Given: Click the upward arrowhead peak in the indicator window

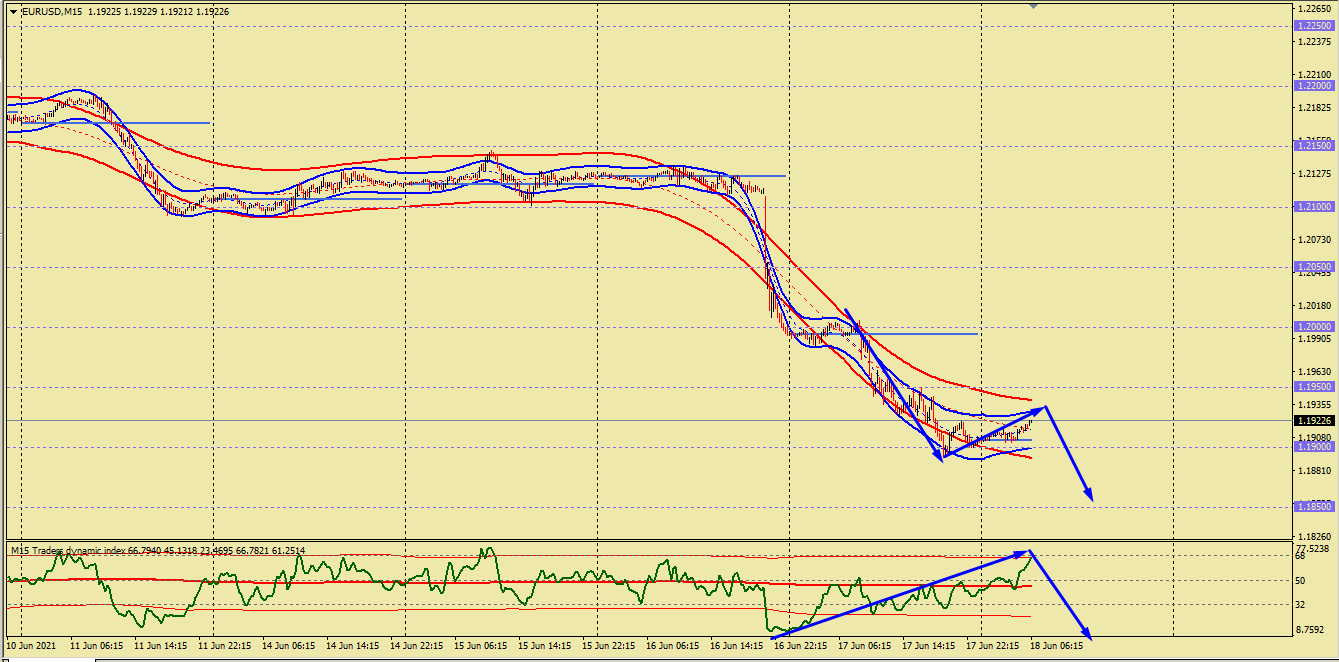Looking at the screenshot, I should tap(1029, 551).
